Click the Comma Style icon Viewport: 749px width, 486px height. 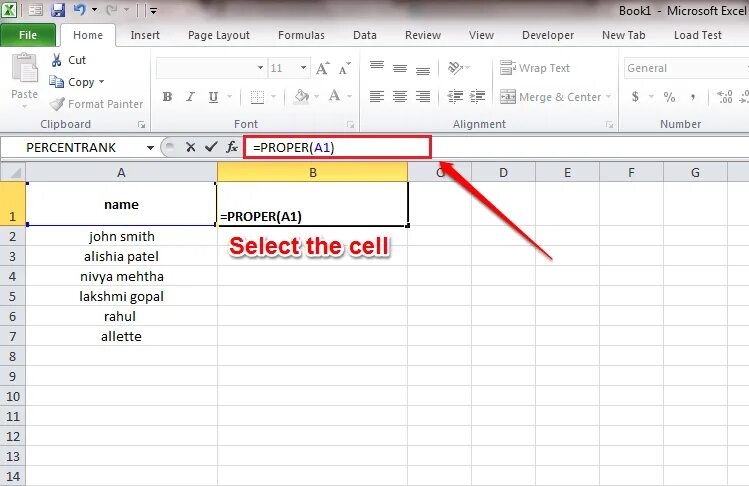coord(693,97)
